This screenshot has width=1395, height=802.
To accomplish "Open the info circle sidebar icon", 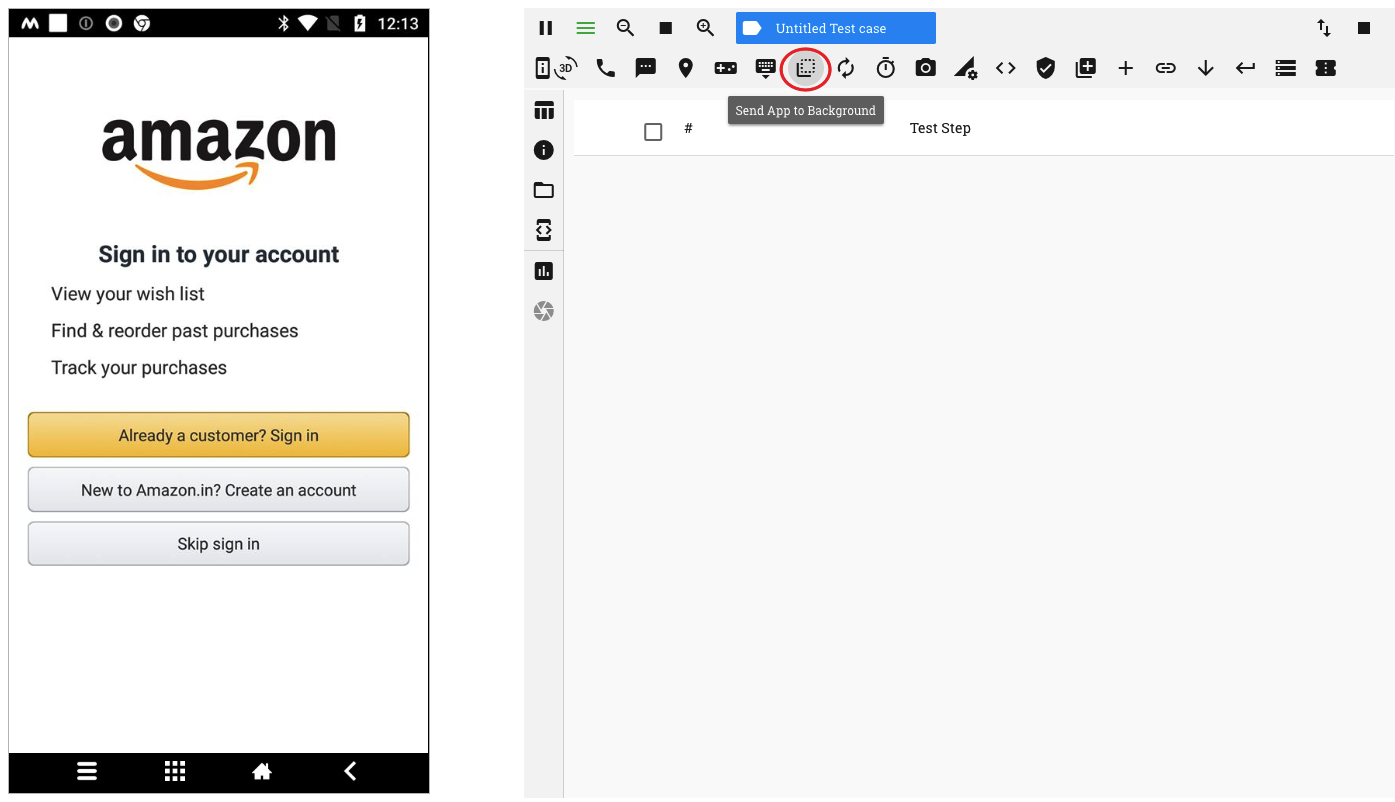I will [544, 150].
